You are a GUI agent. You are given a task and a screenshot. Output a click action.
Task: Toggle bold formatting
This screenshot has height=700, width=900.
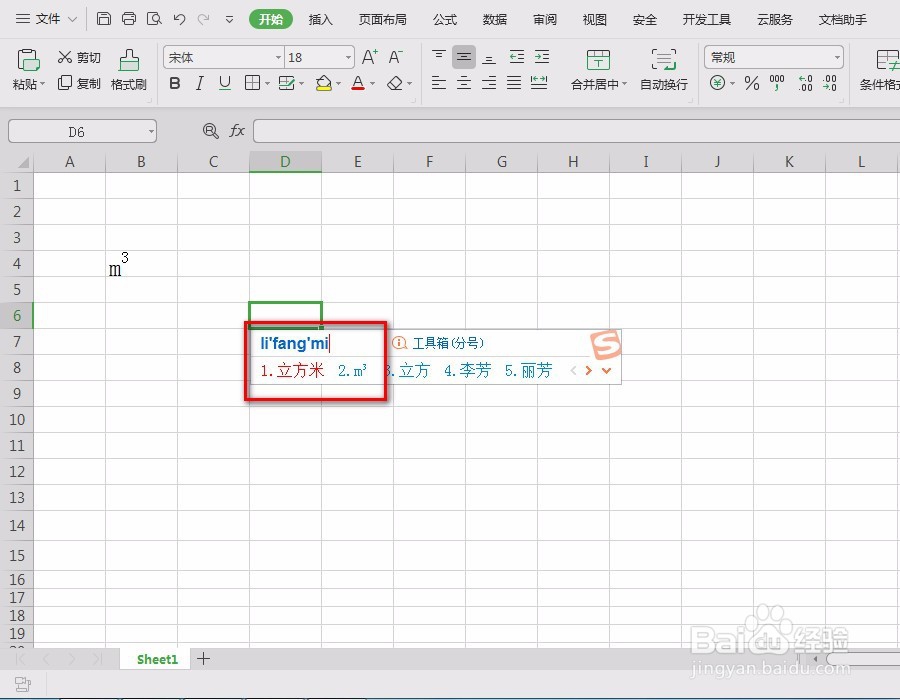174,84
